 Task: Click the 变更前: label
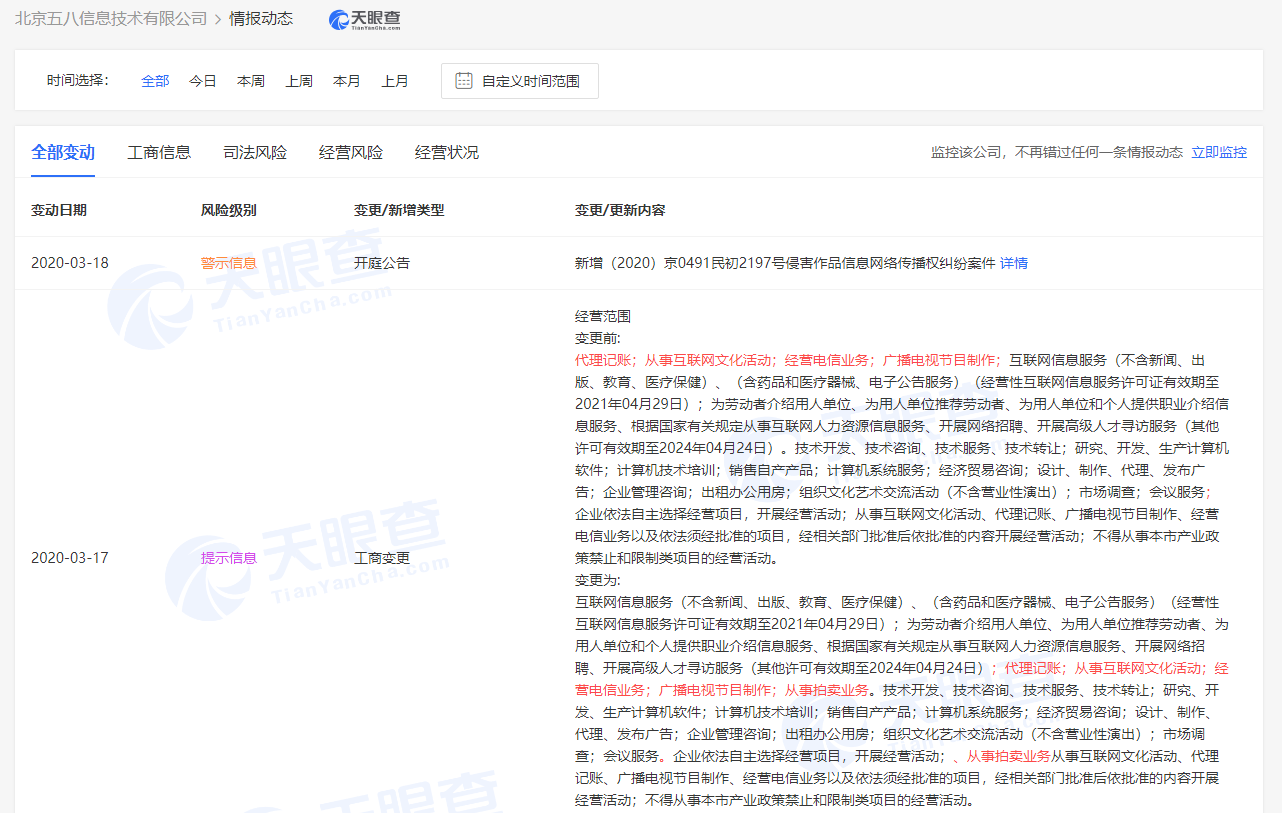[x=598, y=338]
